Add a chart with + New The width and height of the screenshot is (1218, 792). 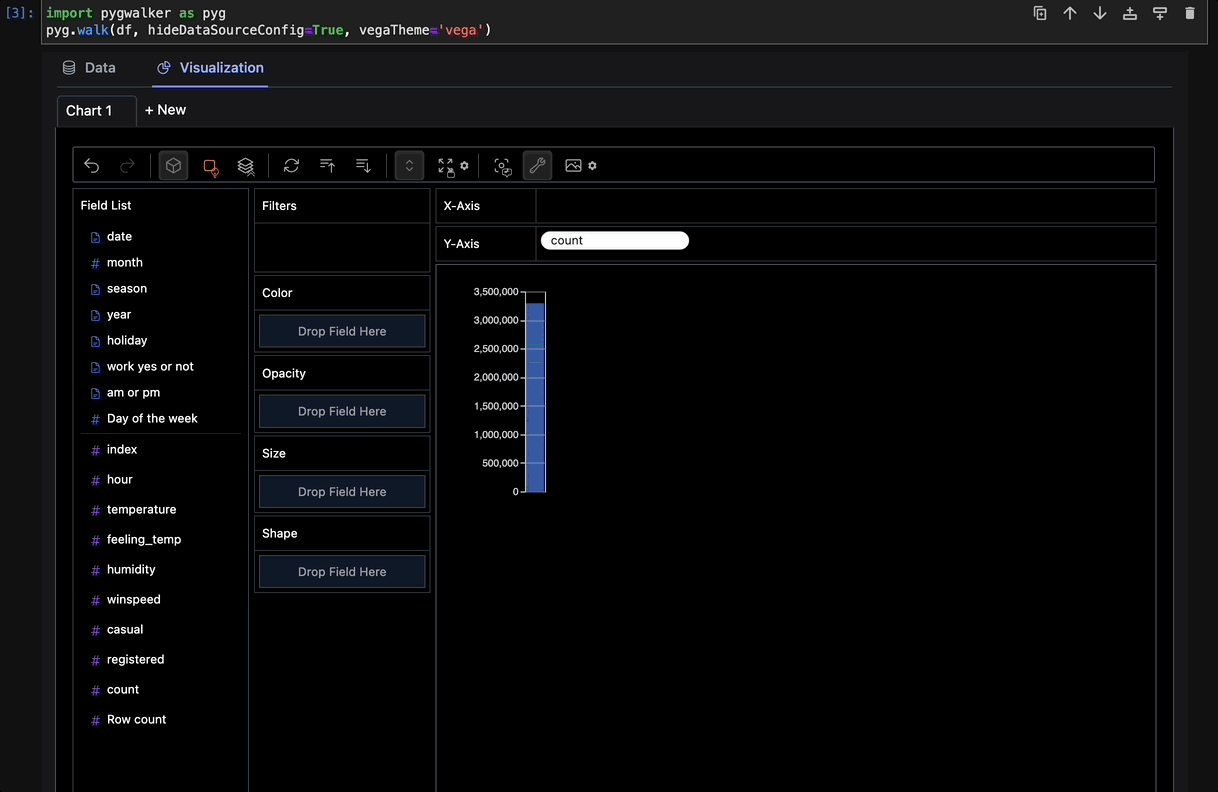(x=165, y=110)
